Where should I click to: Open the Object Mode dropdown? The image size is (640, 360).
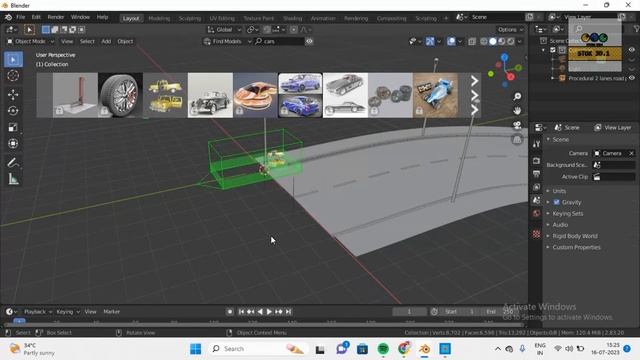[x=30, y=41]
